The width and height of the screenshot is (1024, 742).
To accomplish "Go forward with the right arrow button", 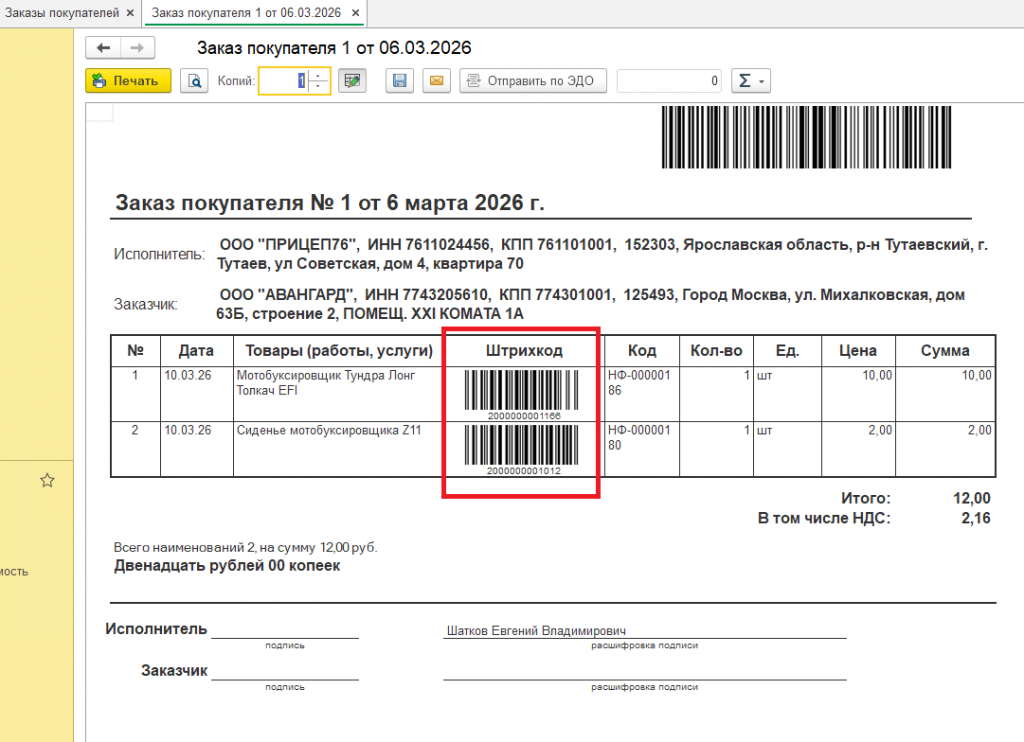I will [x=137, y=48].
